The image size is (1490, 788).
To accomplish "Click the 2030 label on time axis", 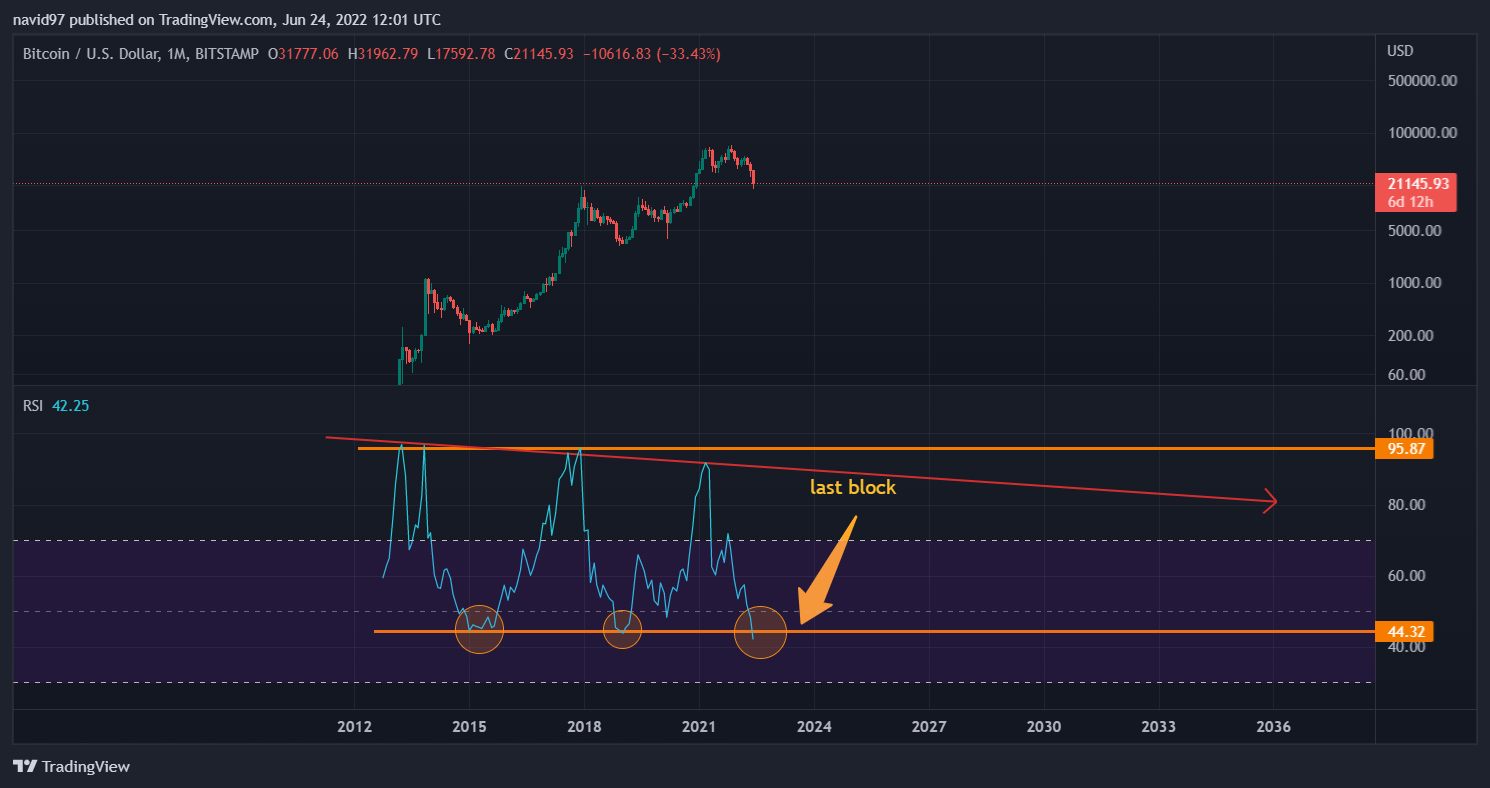I will point(1043,726).
